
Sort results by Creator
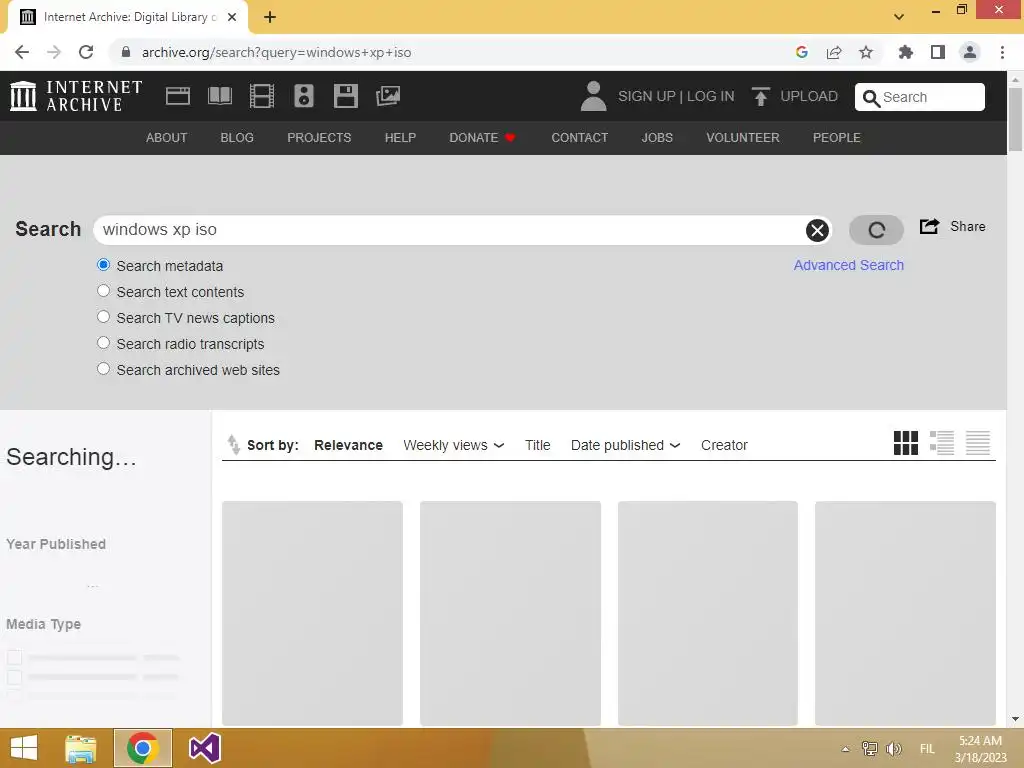click(724, 445)
